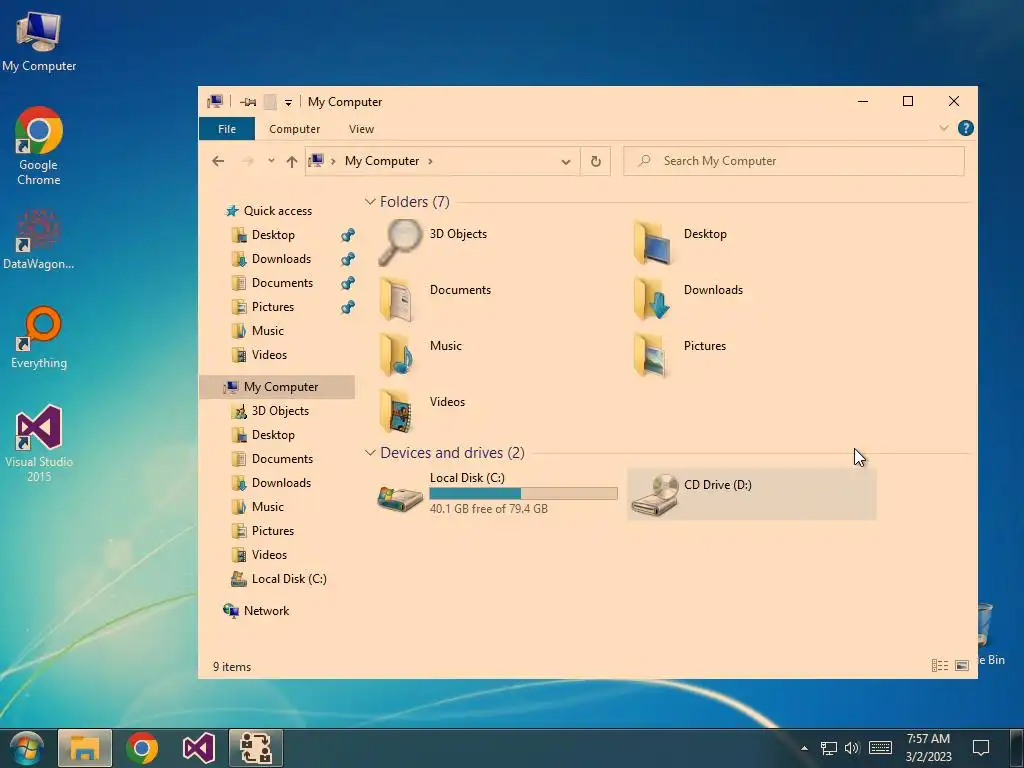The image size is (1024, 768).
Task: Click '40.1 GB free of 79.4 GB' text
Action: click(488, 509)
